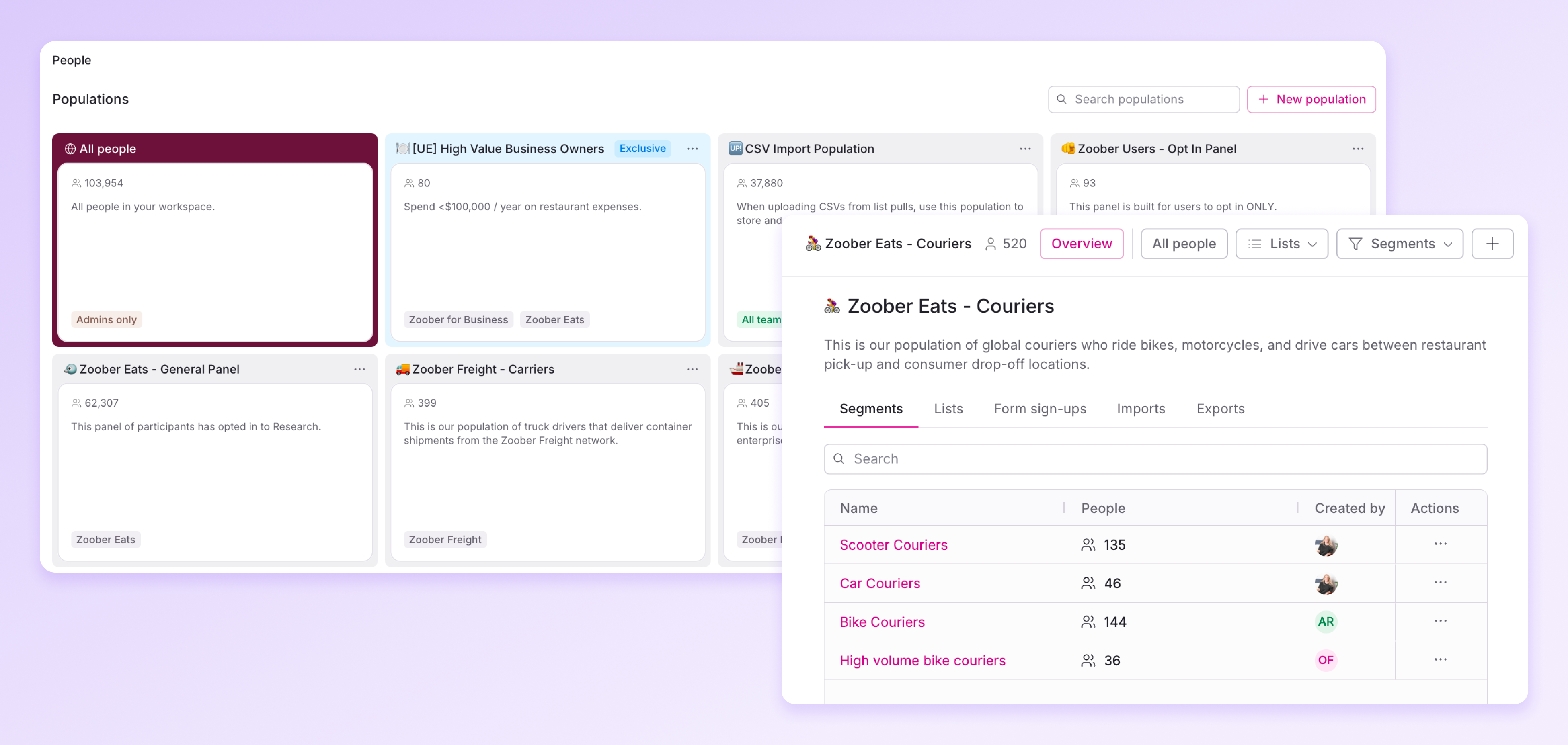This screenshot has height=745, width=1568.
Task: Click the Overview button
Action: [x=1081, y=244]
